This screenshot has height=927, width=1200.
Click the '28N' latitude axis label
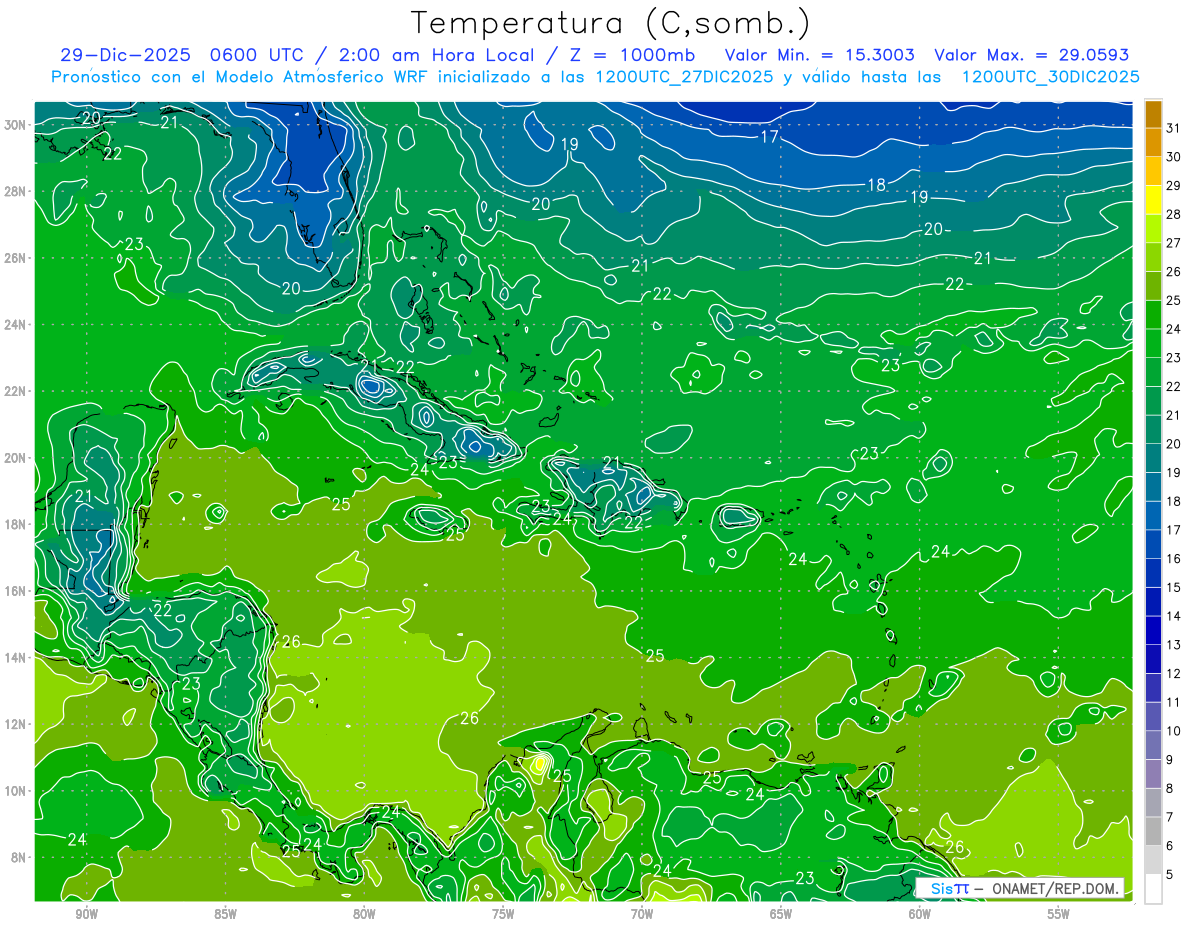pyautogui.click(x=17, y=191)
